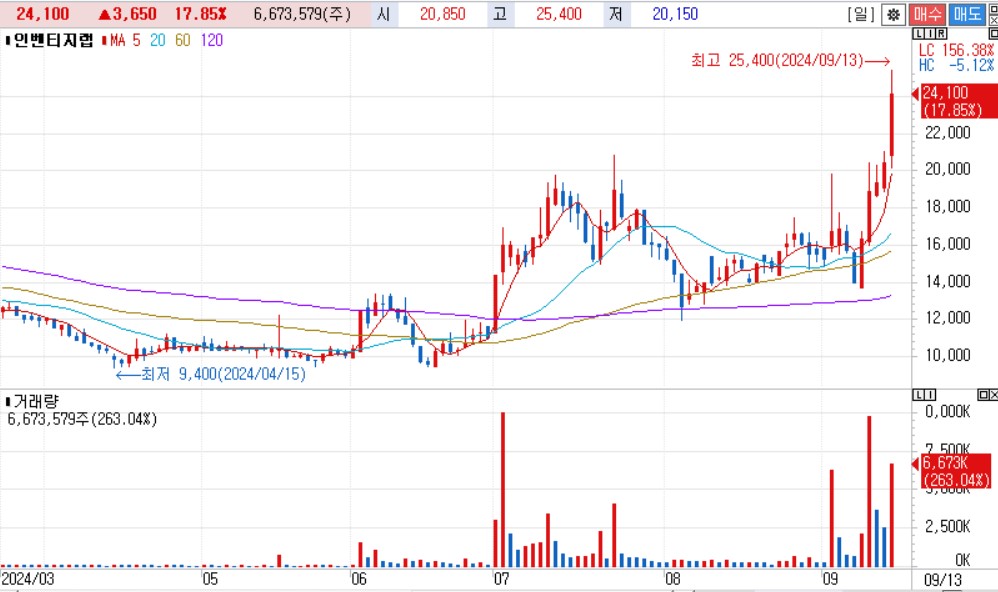Image resolution: width=998 pixels, height=592 pixels.
Task: Click volume 6,673,579(주) in header
Action: tap(302, 14)
